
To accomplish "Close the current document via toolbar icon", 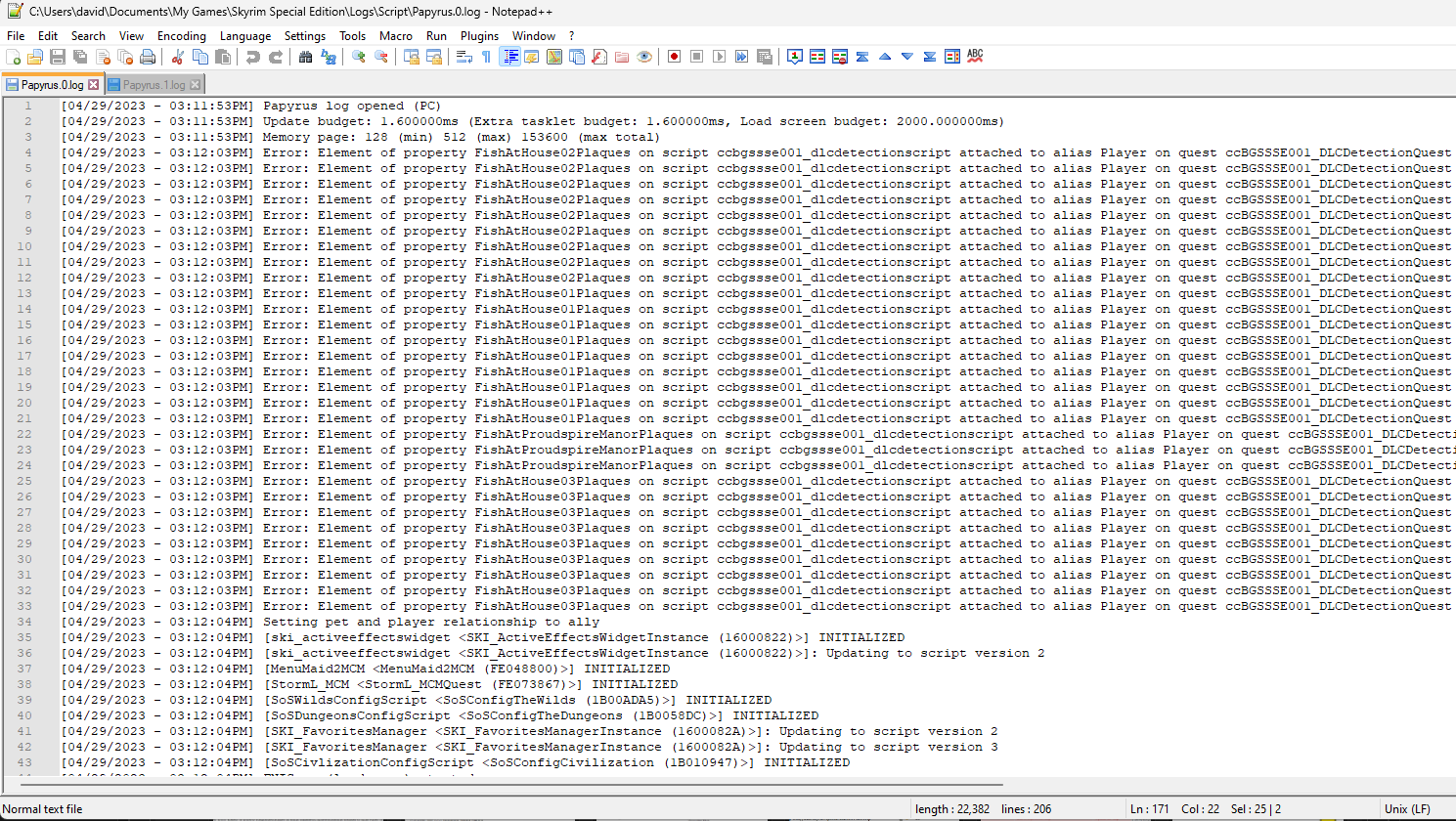I will tap(103, 57).
